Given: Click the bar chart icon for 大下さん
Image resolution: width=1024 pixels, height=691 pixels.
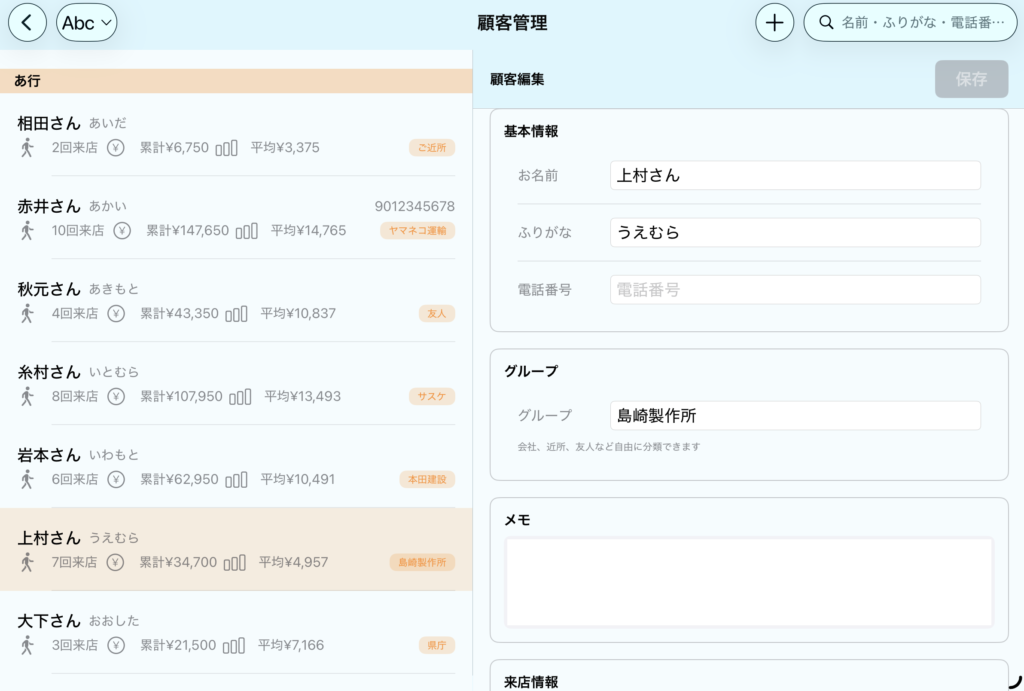Looking at the screenshot, I should [x=233, y=645].
